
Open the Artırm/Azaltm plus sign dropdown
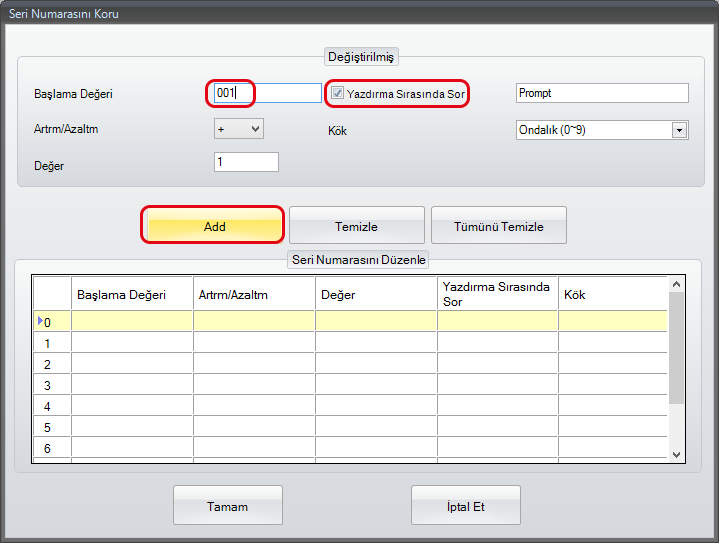pos(239,129)
